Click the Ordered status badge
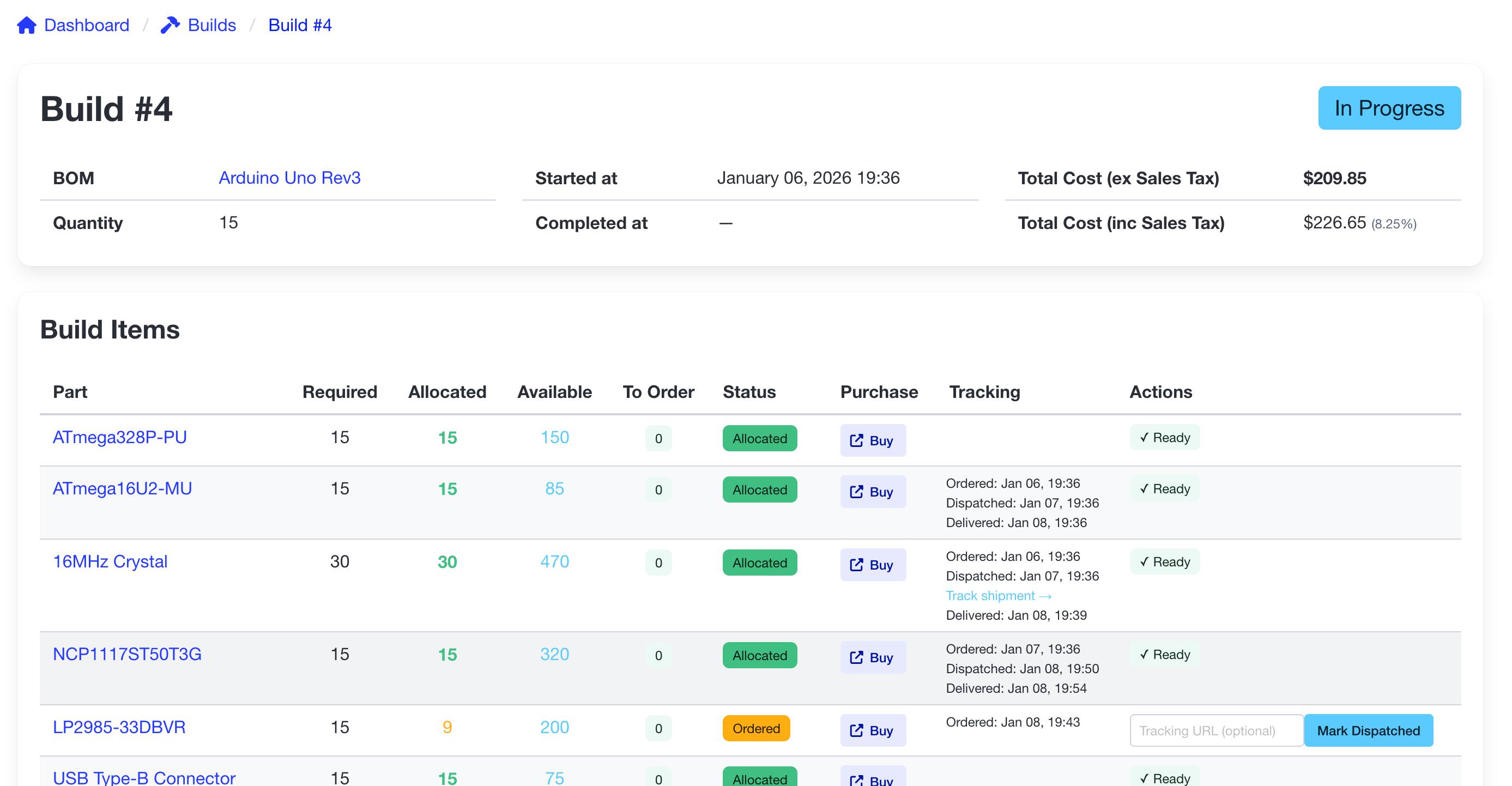This screenshot has width=1512, height=786. click(x=756, y=728)
